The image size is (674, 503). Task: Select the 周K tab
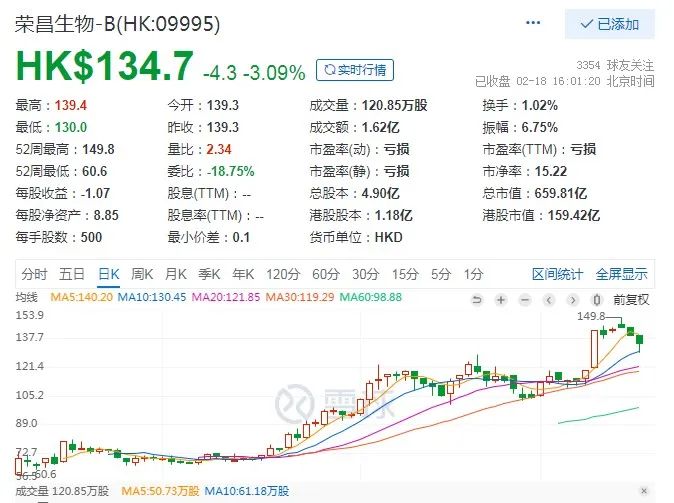[x=142, y=274]
